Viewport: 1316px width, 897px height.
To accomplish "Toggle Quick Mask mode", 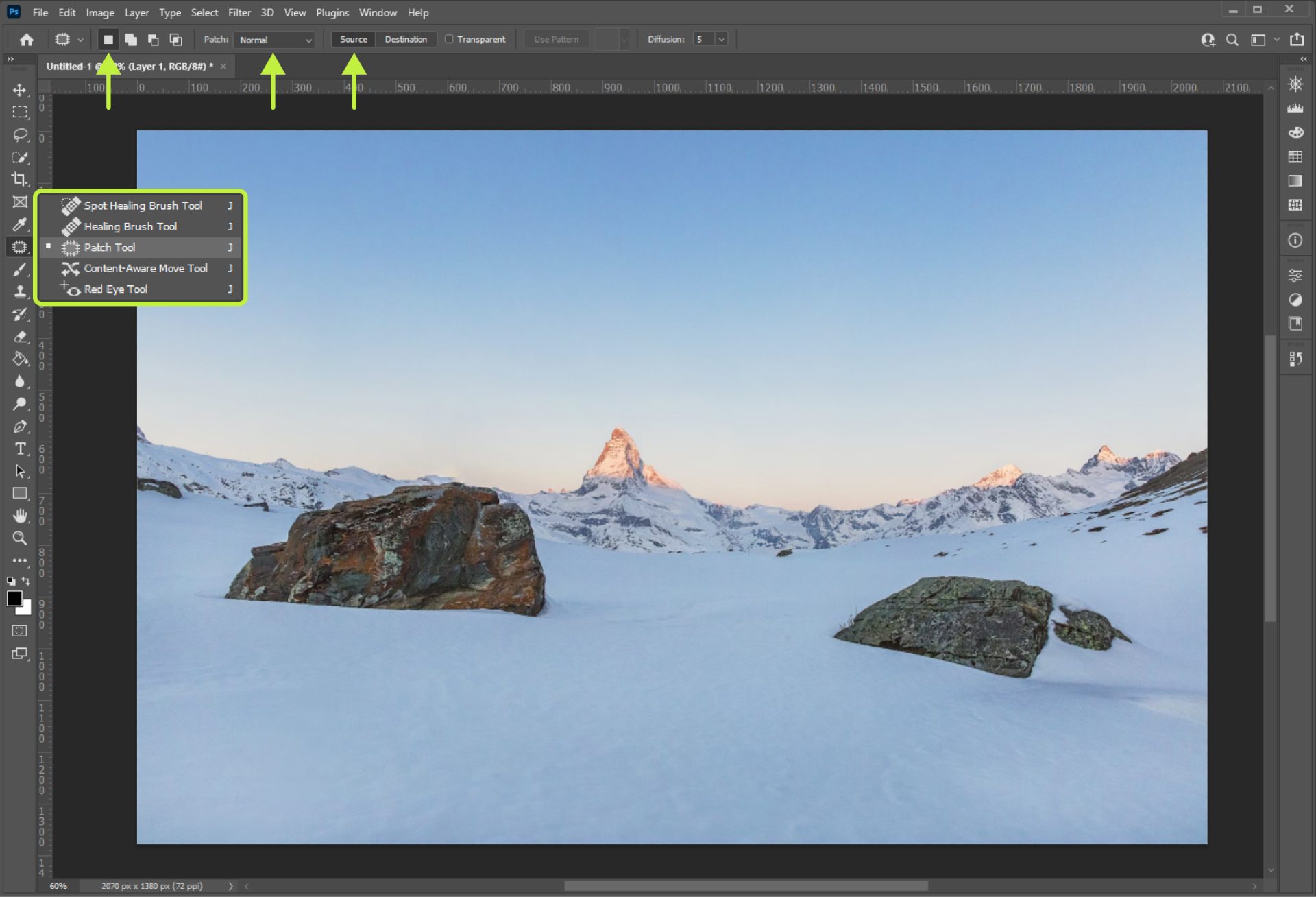I will click(x=20, y=631).
